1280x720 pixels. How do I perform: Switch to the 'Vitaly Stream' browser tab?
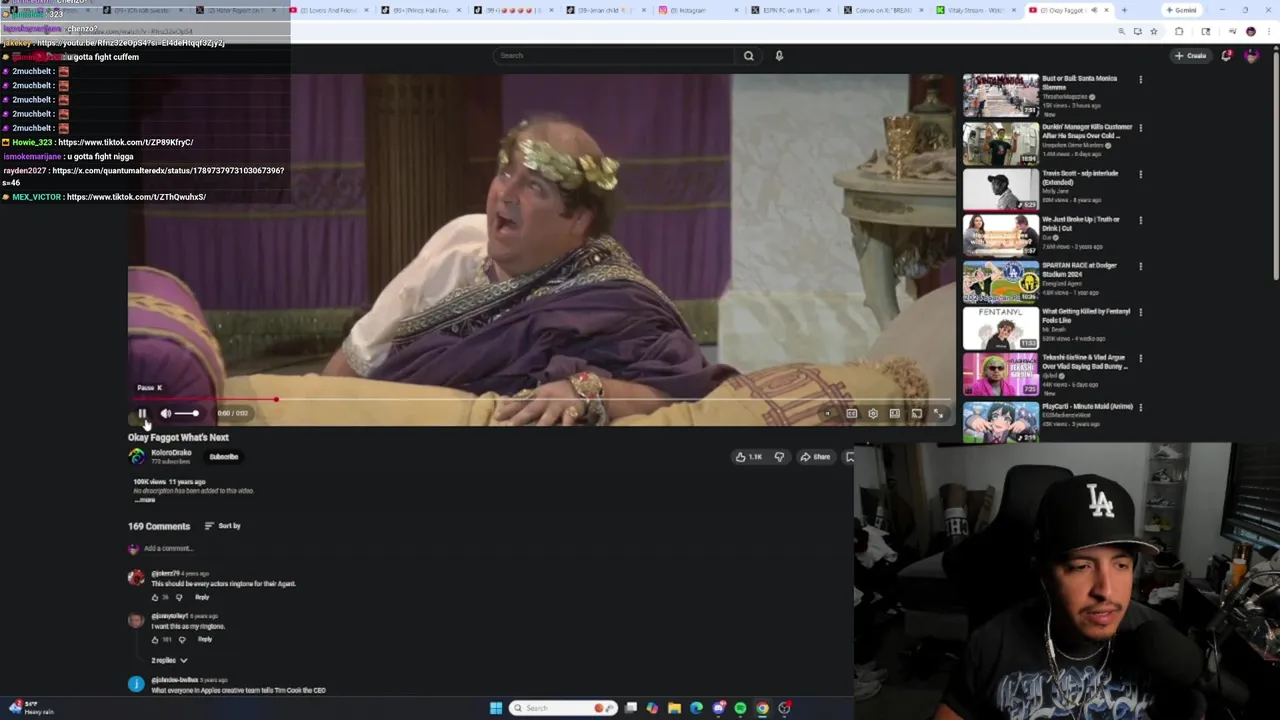pyautogui.click(x=976, y=10)
